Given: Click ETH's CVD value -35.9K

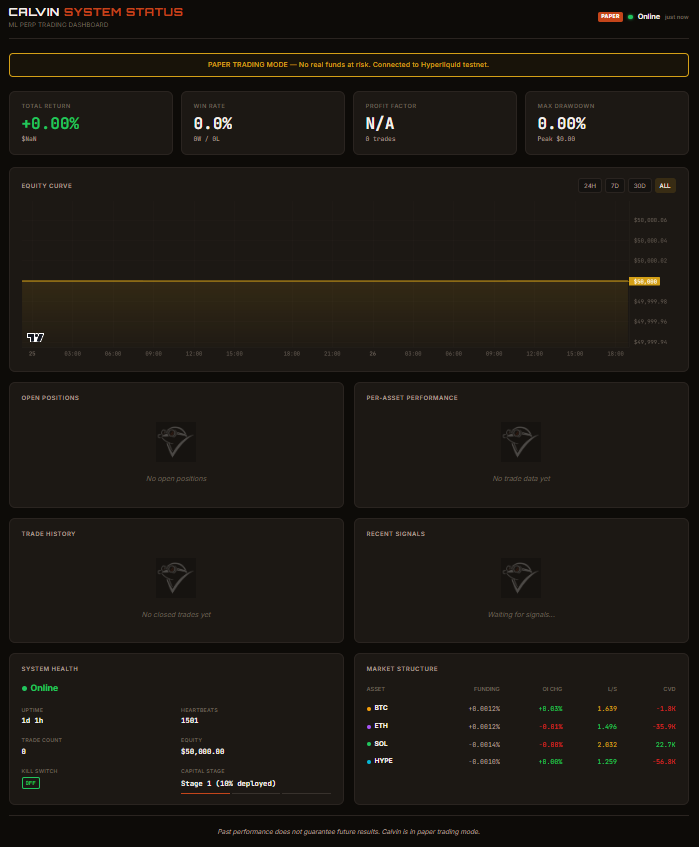Looking at the screenshot, I should coord(664,727).
